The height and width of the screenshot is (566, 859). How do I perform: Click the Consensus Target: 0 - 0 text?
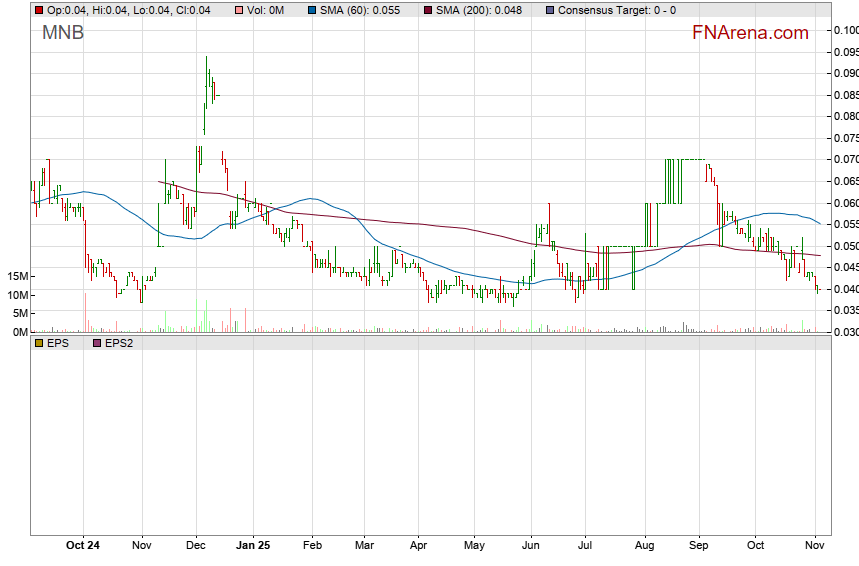616,10
